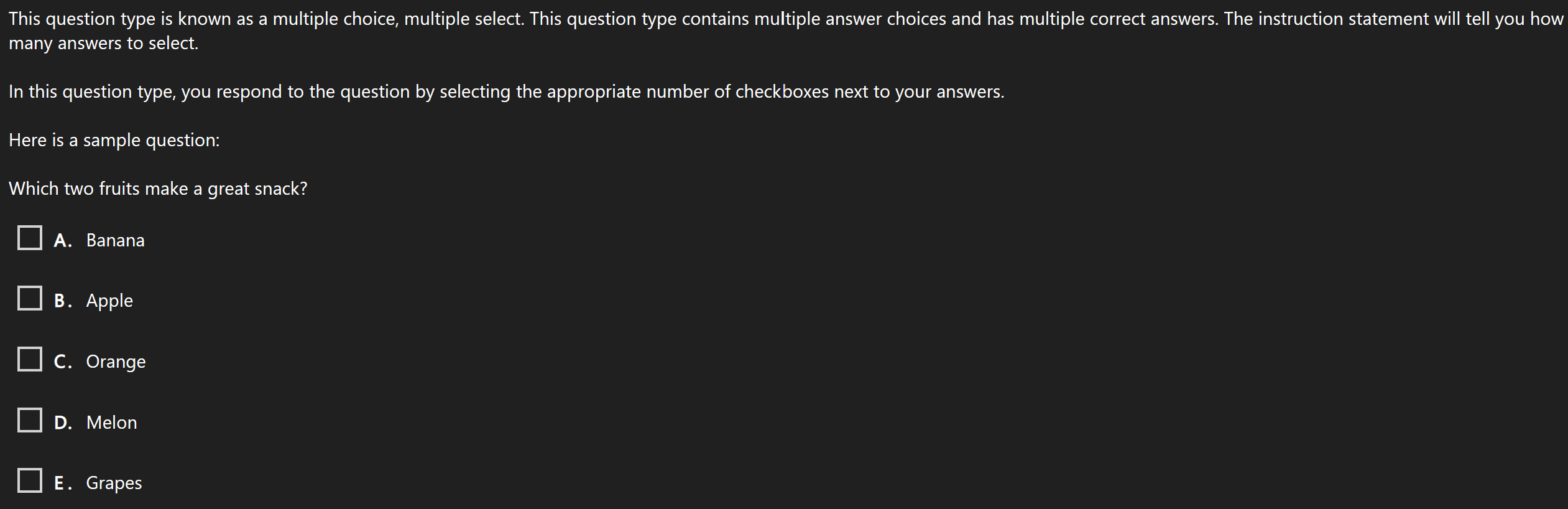This screenshot has width=1568, height=509.
Task: Click the Banana answer label
Action: point(114,240)
